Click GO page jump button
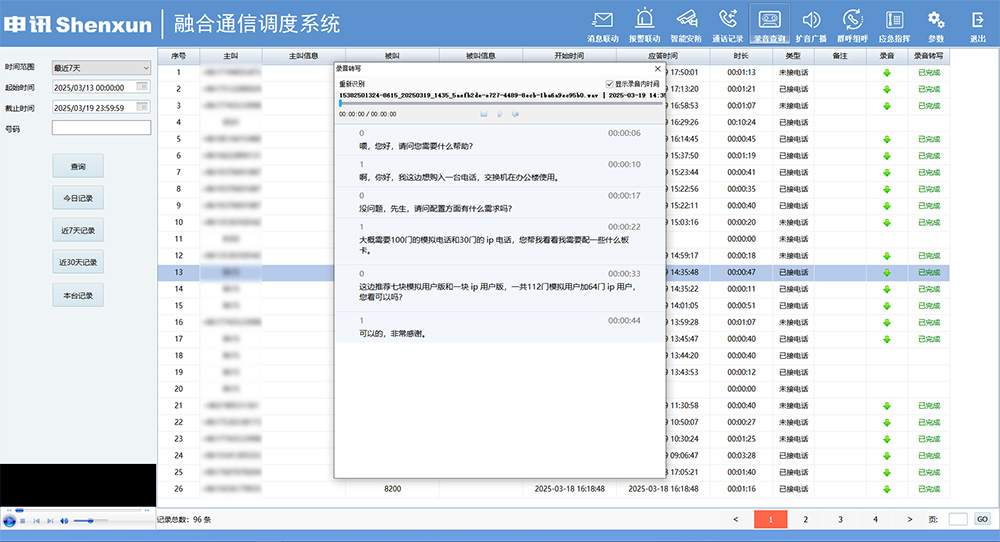1000x542 pixels. (x=982, y=519)
